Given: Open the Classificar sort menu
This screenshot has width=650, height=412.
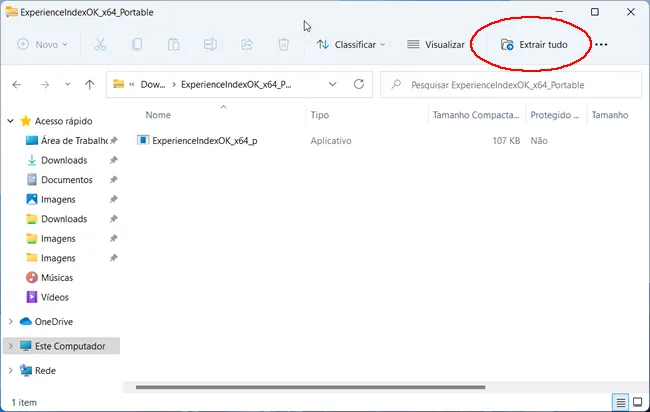Looking at the screenshot, I should point(351,44).
